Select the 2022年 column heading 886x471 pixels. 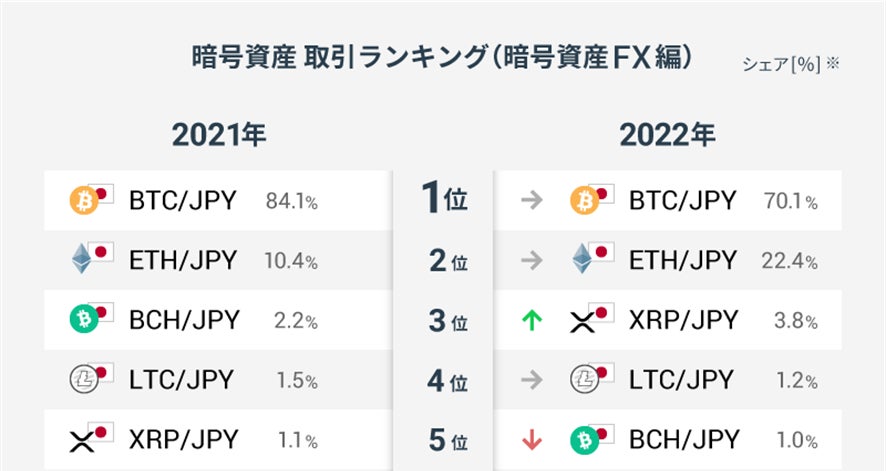coord(667,134)
